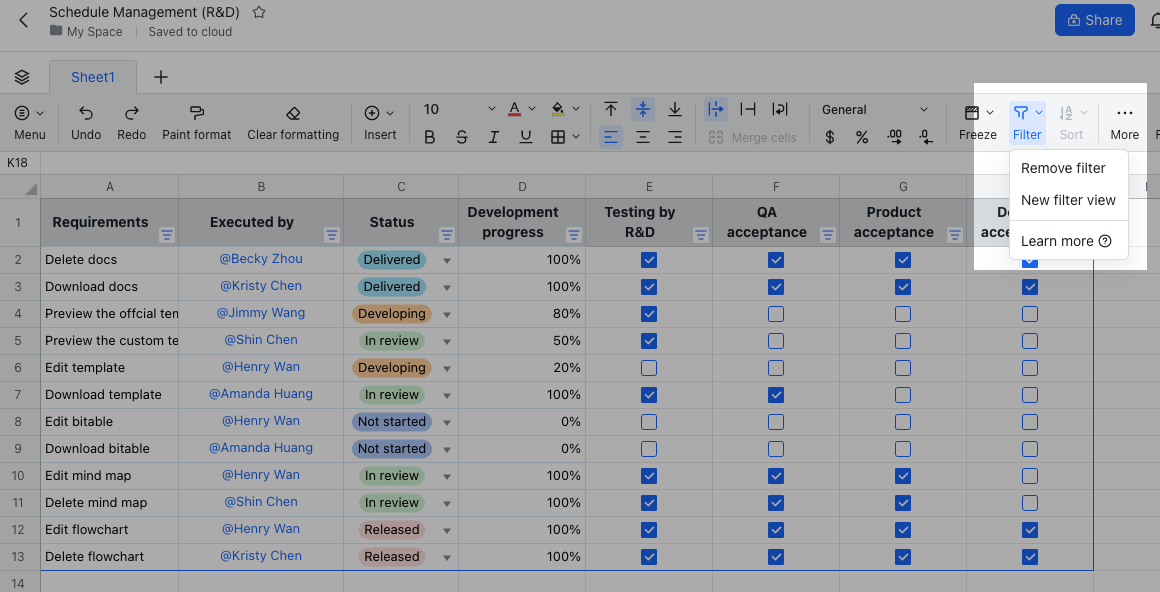Expand the General number format dropdown
The width and height of the screenshot is (1160, 592).
[923, 110]
